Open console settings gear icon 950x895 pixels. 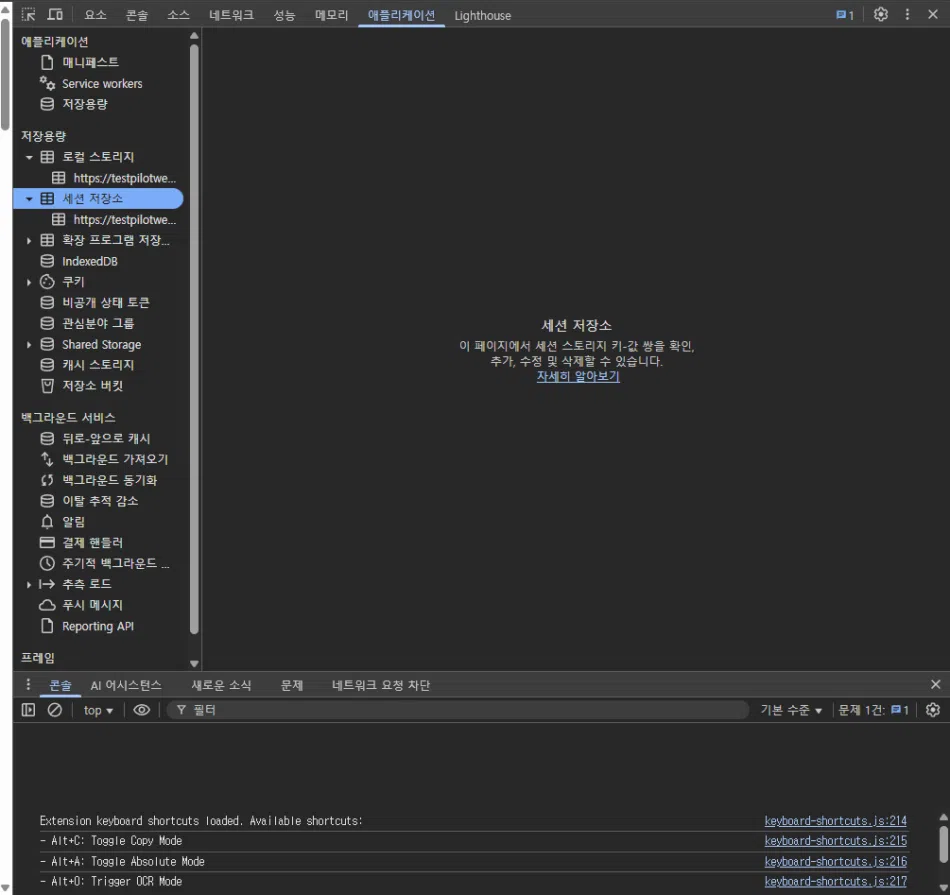tap(933, 710)
